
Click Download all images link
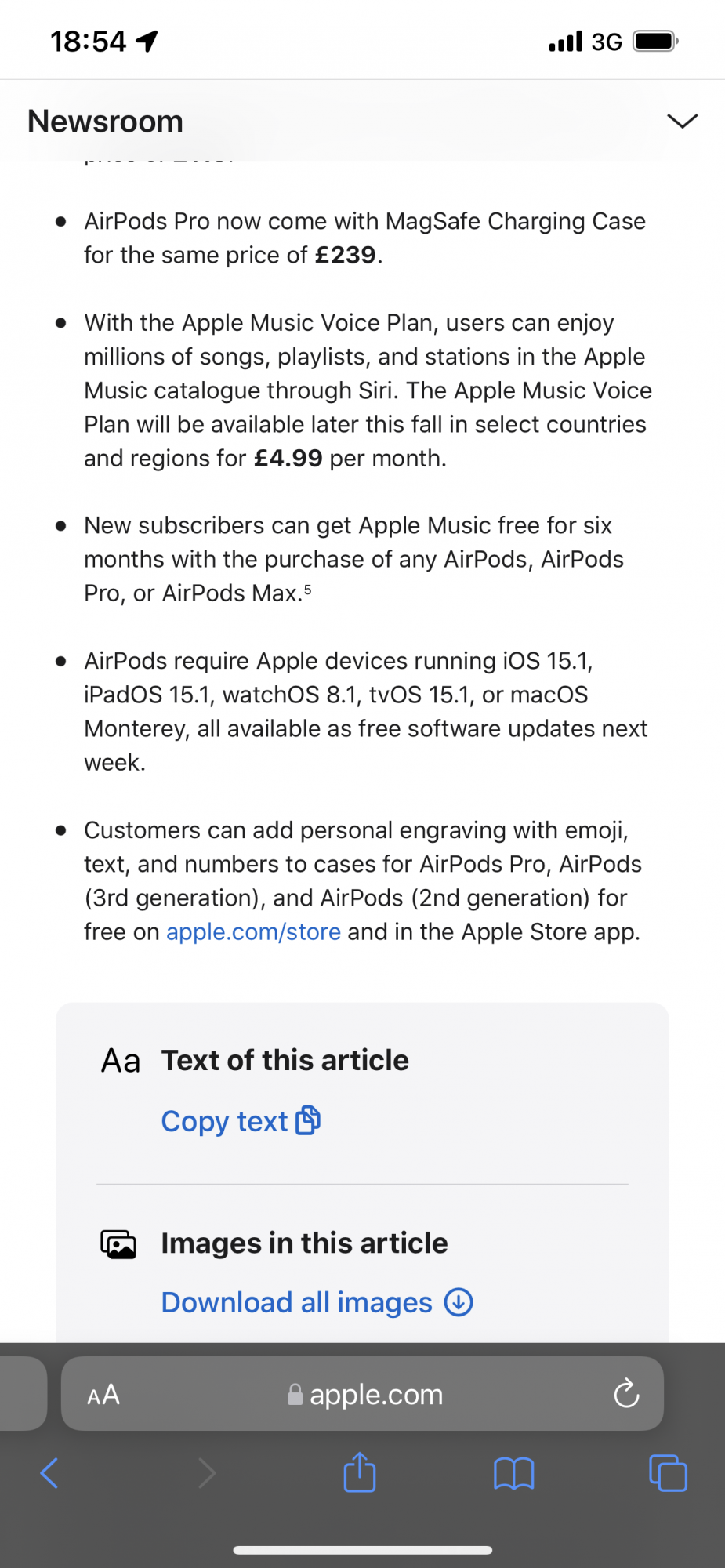(x=296, y=1302)
